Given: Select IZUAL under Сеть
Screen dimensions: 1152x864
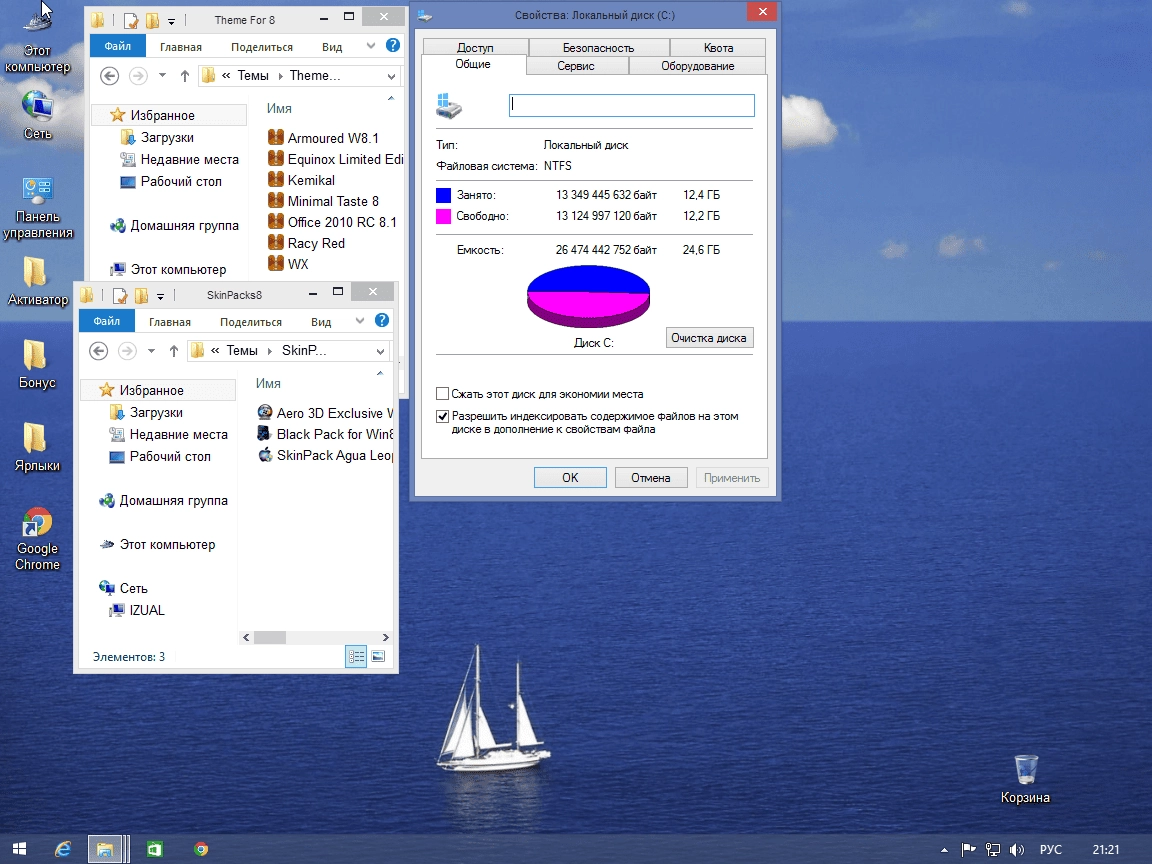Looking at the screenshot, I should (x=137, y=611).
